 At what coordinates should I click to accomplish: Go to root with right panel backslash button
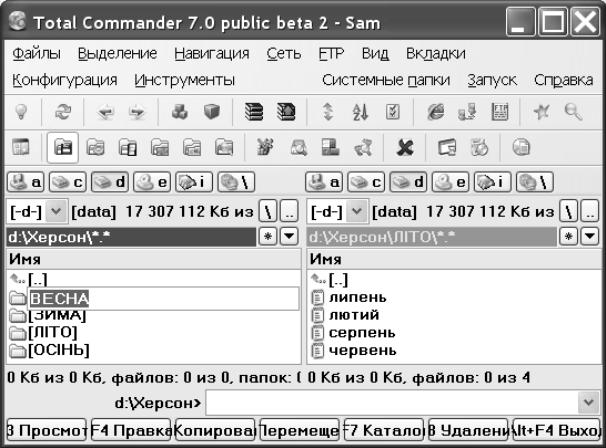click(x=569, y=211)
